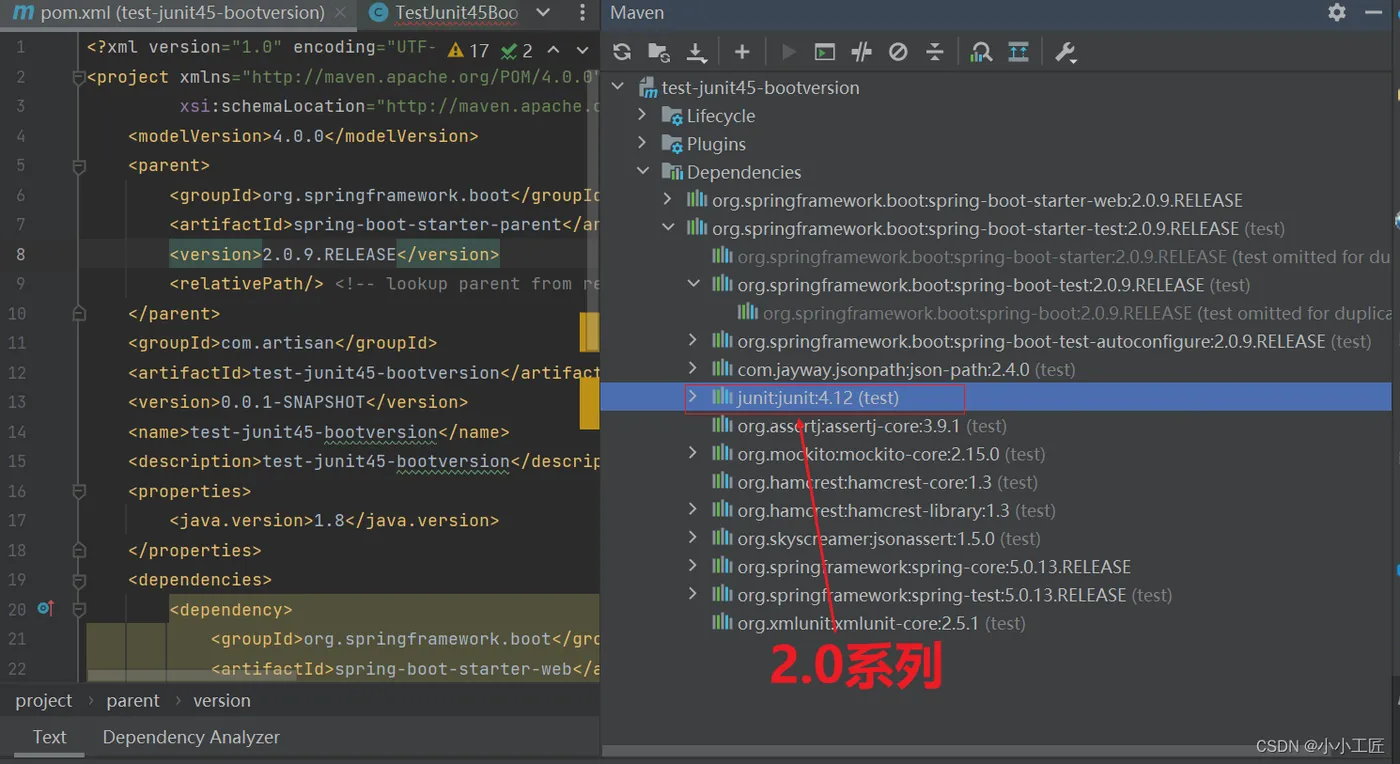
Task: Collapse test-junit45-bootversion root node
Action: [618, 87]
